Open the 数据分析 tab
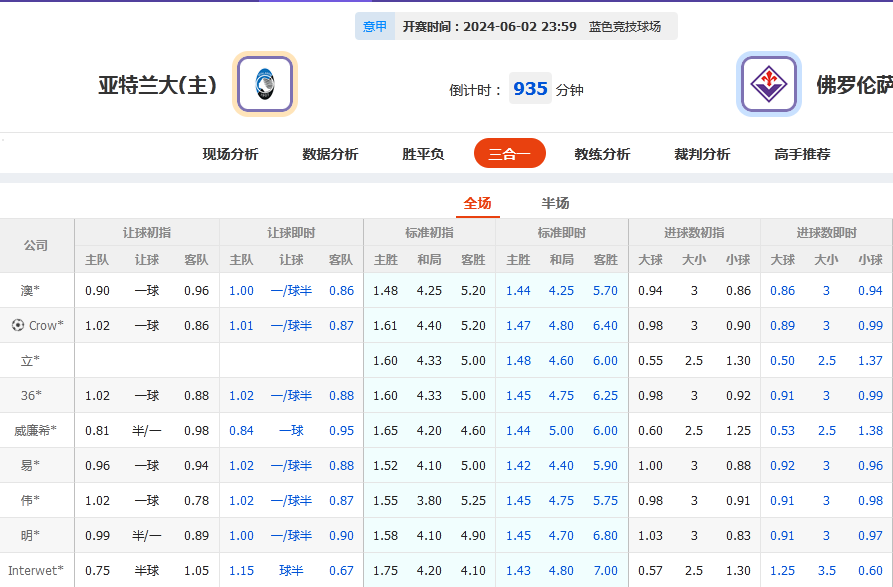 (330, 153)
